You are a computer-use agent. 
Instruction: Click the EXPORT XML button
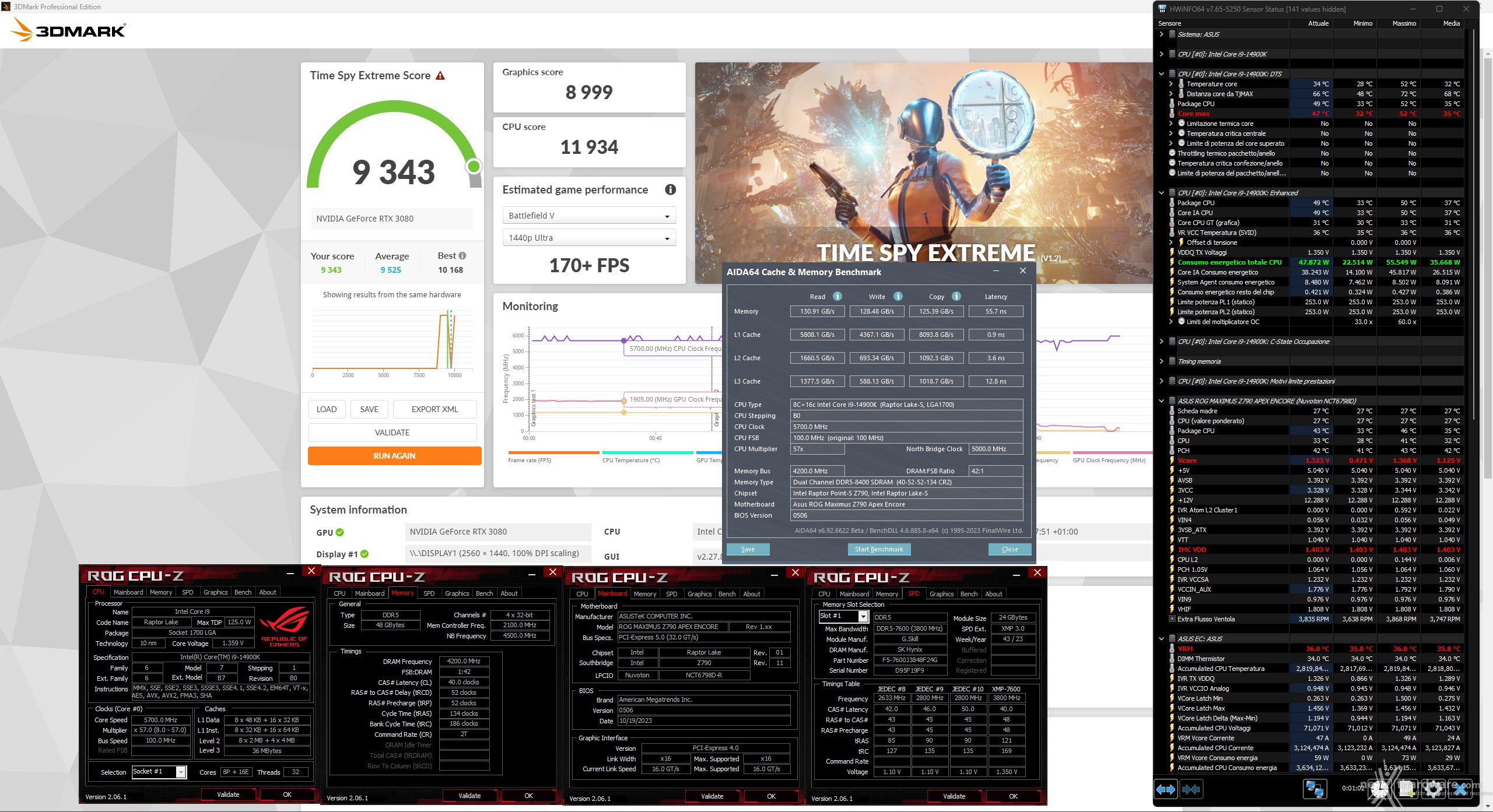tap(435, 409)
